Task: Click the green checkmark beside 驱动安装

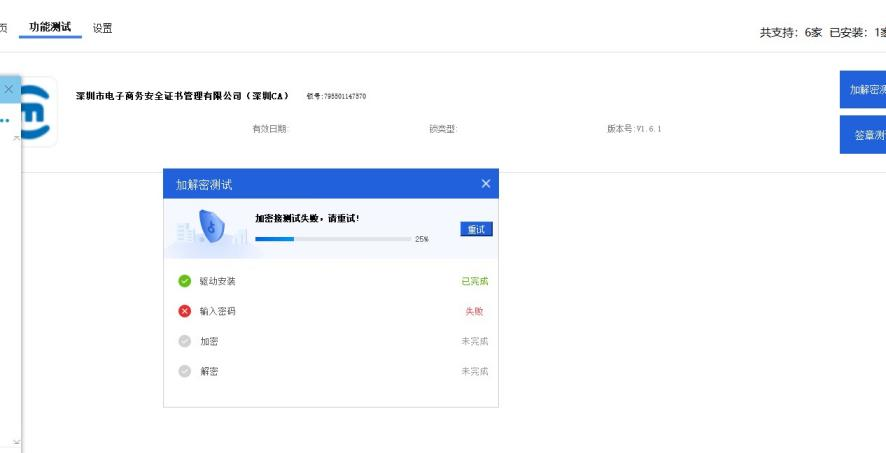Action: 184,281
